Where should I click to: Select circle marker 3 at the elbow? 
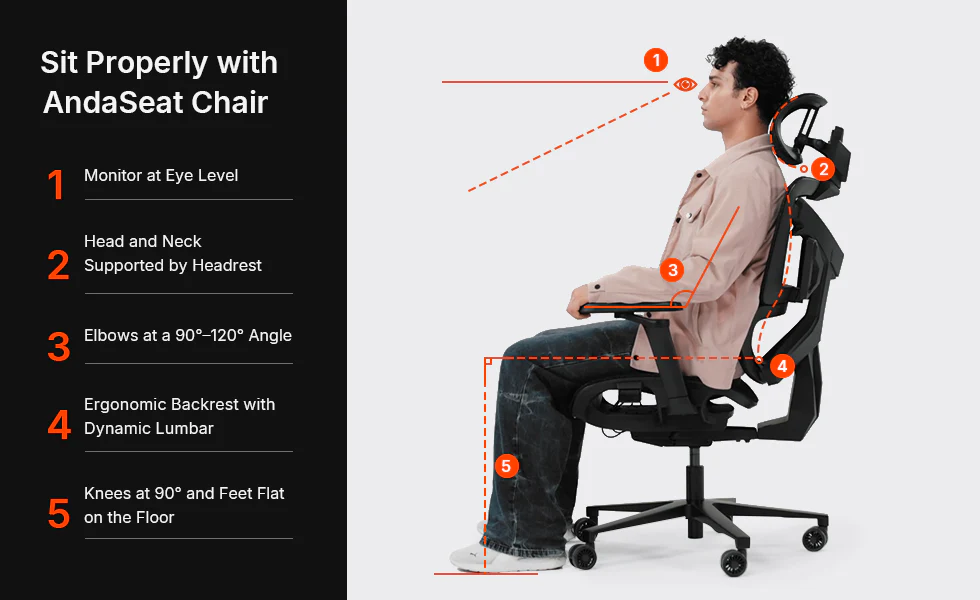(x=672, y=270)
